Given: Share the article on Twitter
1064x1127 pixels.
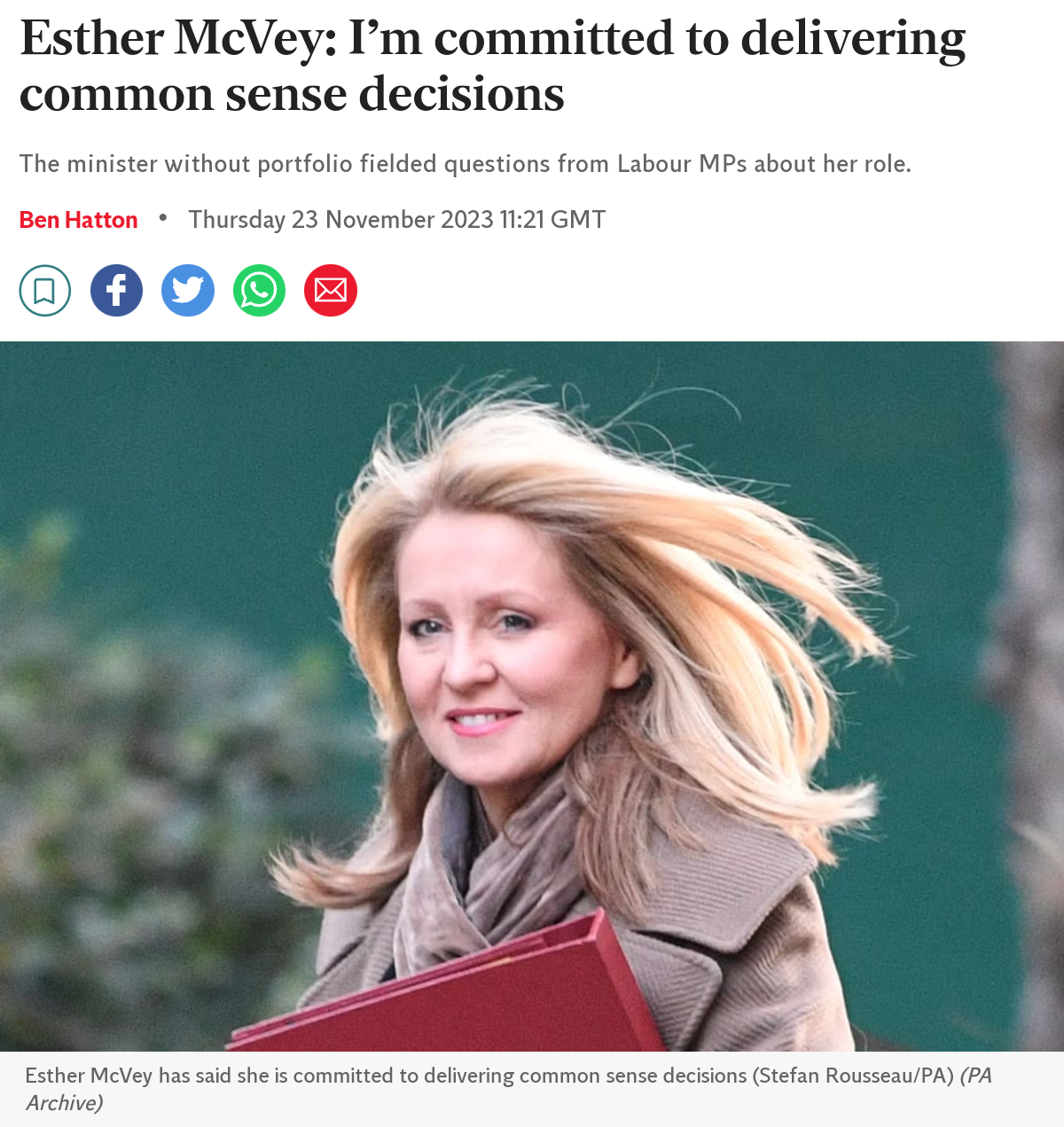Looking at the screenshot, I should (188, 290).
